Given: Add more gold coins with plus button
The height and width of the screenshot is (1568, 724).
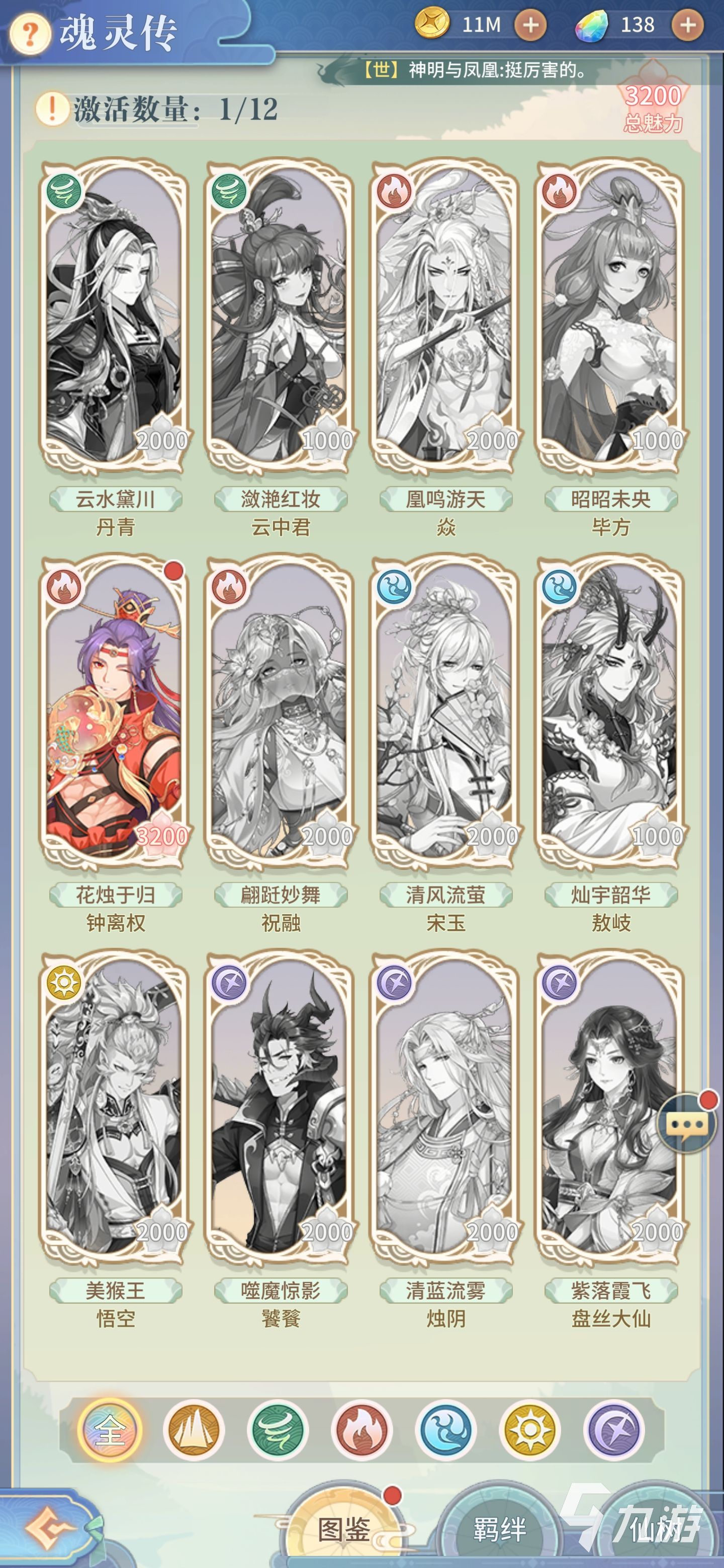Looking at the screenshot, I should (x=530, y=26).
